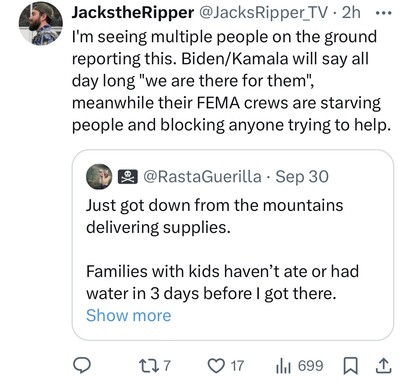The height and width of the screenshot is (388, 413).
Task: Click the reply speech bubble icon
Action: click(x=82, y=366)
